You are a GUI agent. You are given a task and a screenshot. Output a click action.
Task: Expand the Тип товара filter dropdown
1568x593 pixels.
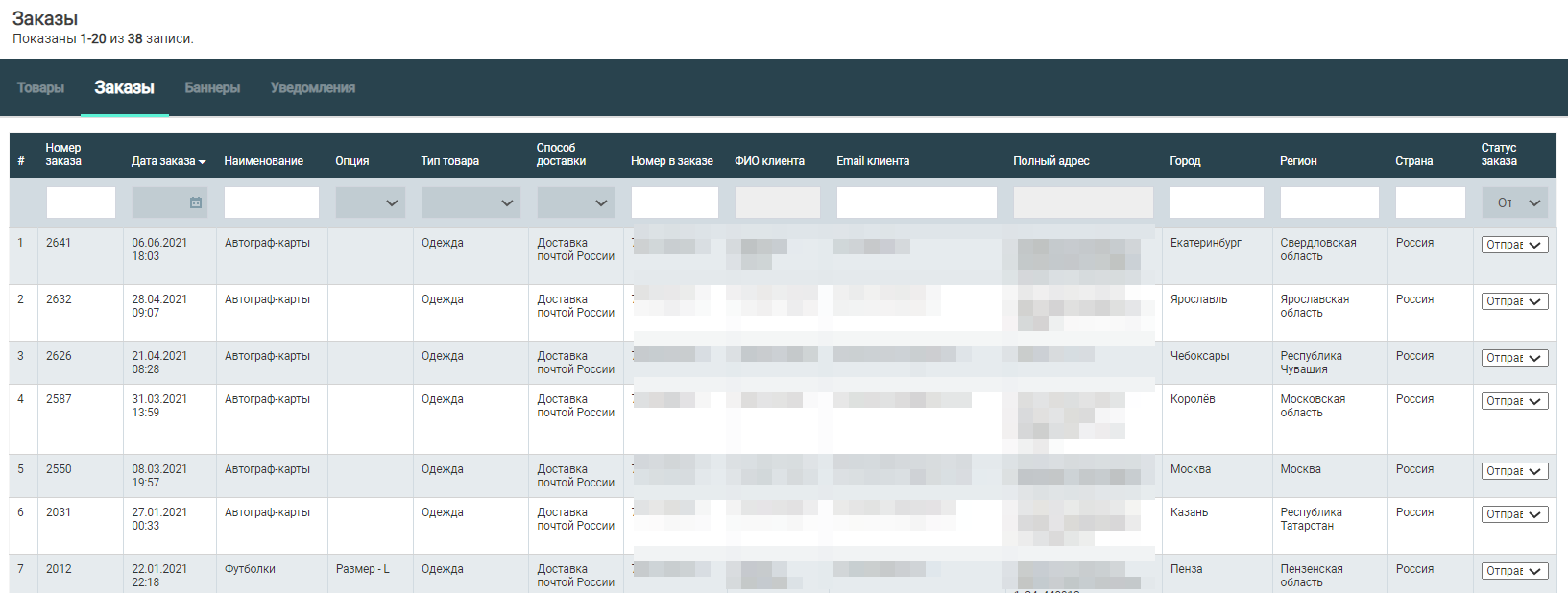click(470, 202)
